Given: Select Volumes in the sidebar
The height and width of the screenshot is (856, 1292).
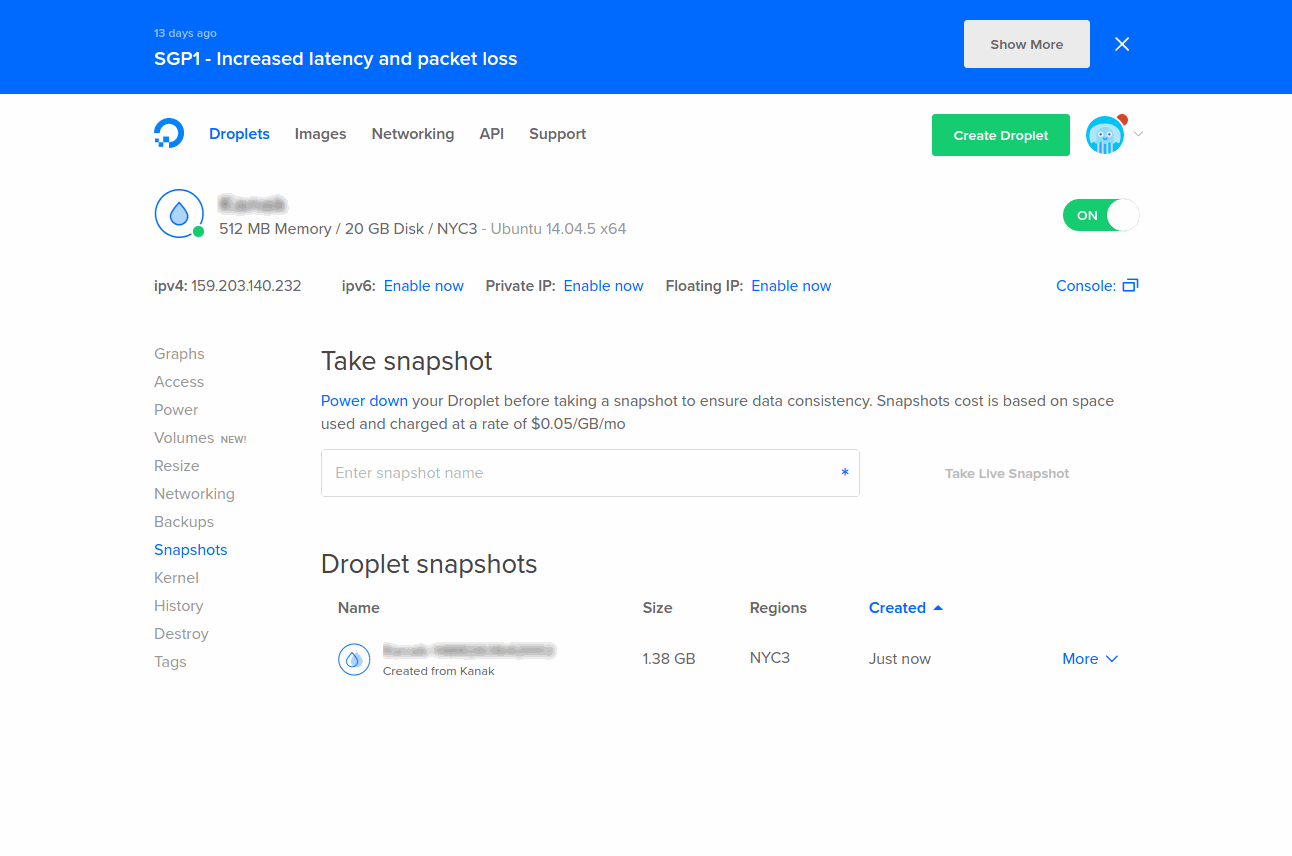Looking at the screenshot, I should pyautogui.click(x=184, y=438).
